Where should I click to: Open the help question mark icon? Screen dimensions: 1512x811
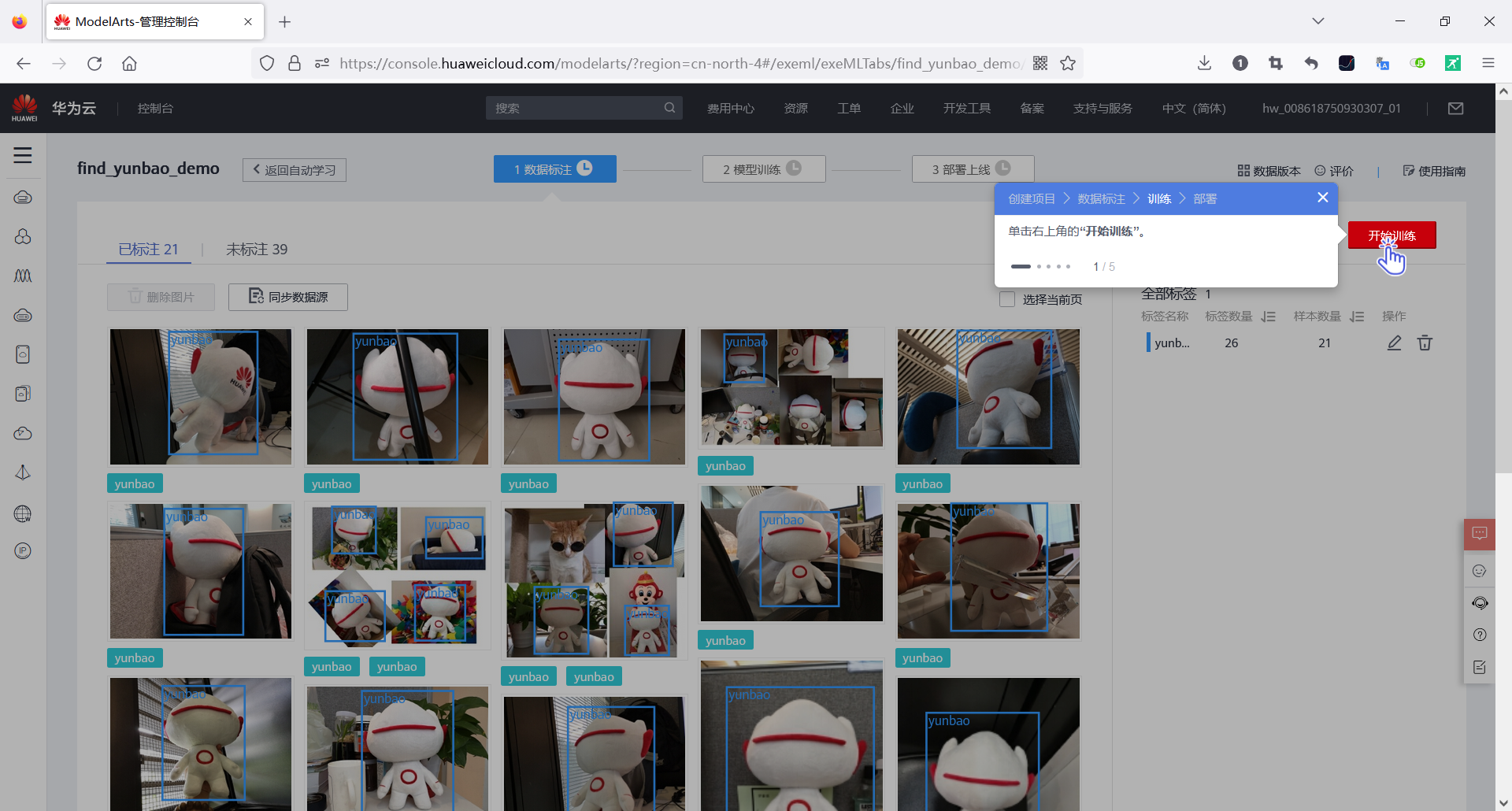1480,635
